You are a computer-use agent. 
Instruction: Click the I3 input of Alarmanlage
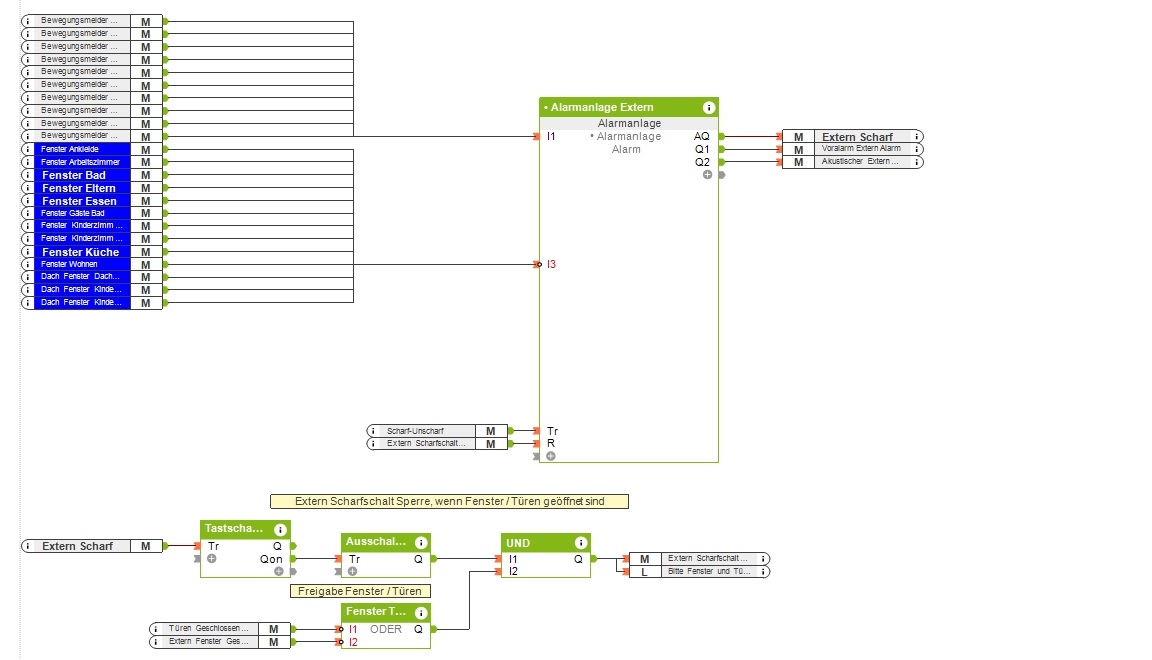[x=550, y=265]
